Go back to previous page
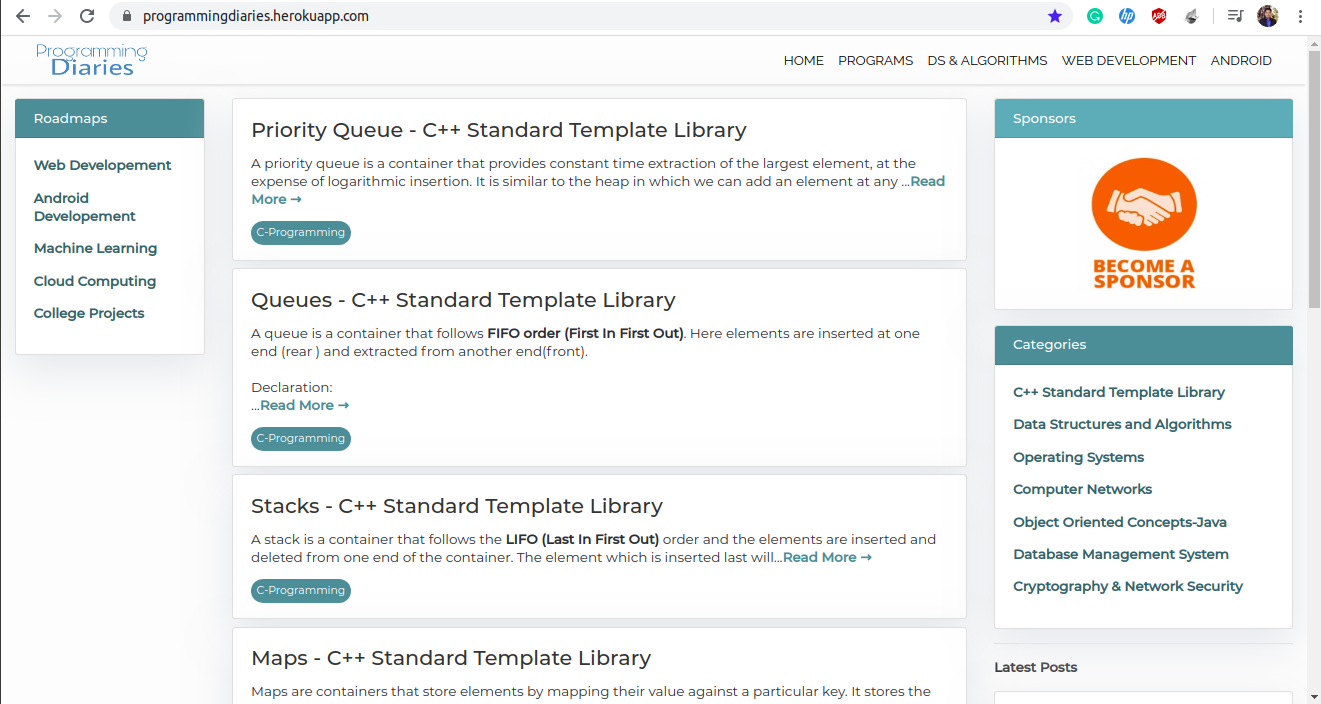 [23, 16]
